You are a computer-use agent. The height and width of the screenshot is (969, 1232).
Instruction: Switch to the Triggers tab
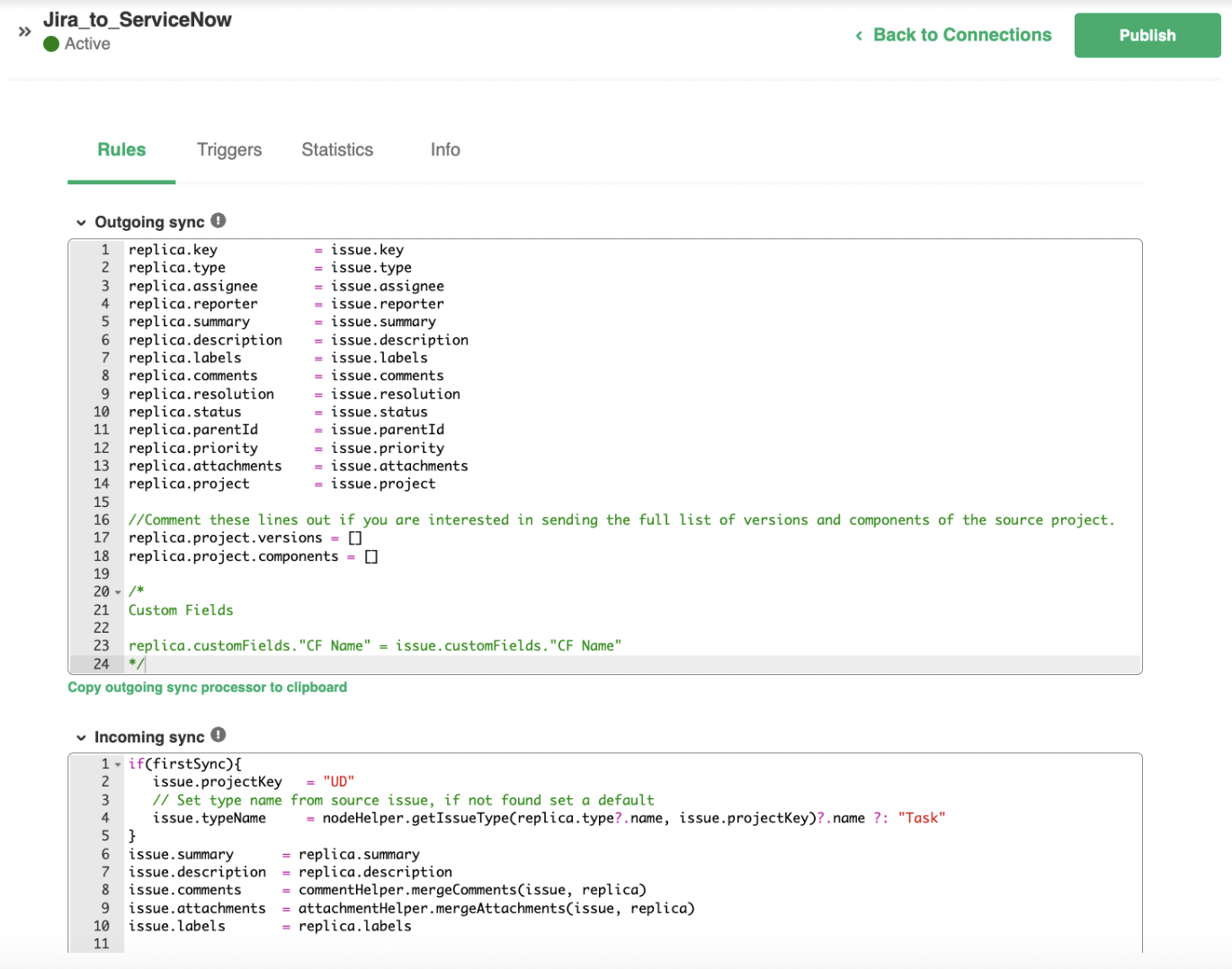point(229,150)
